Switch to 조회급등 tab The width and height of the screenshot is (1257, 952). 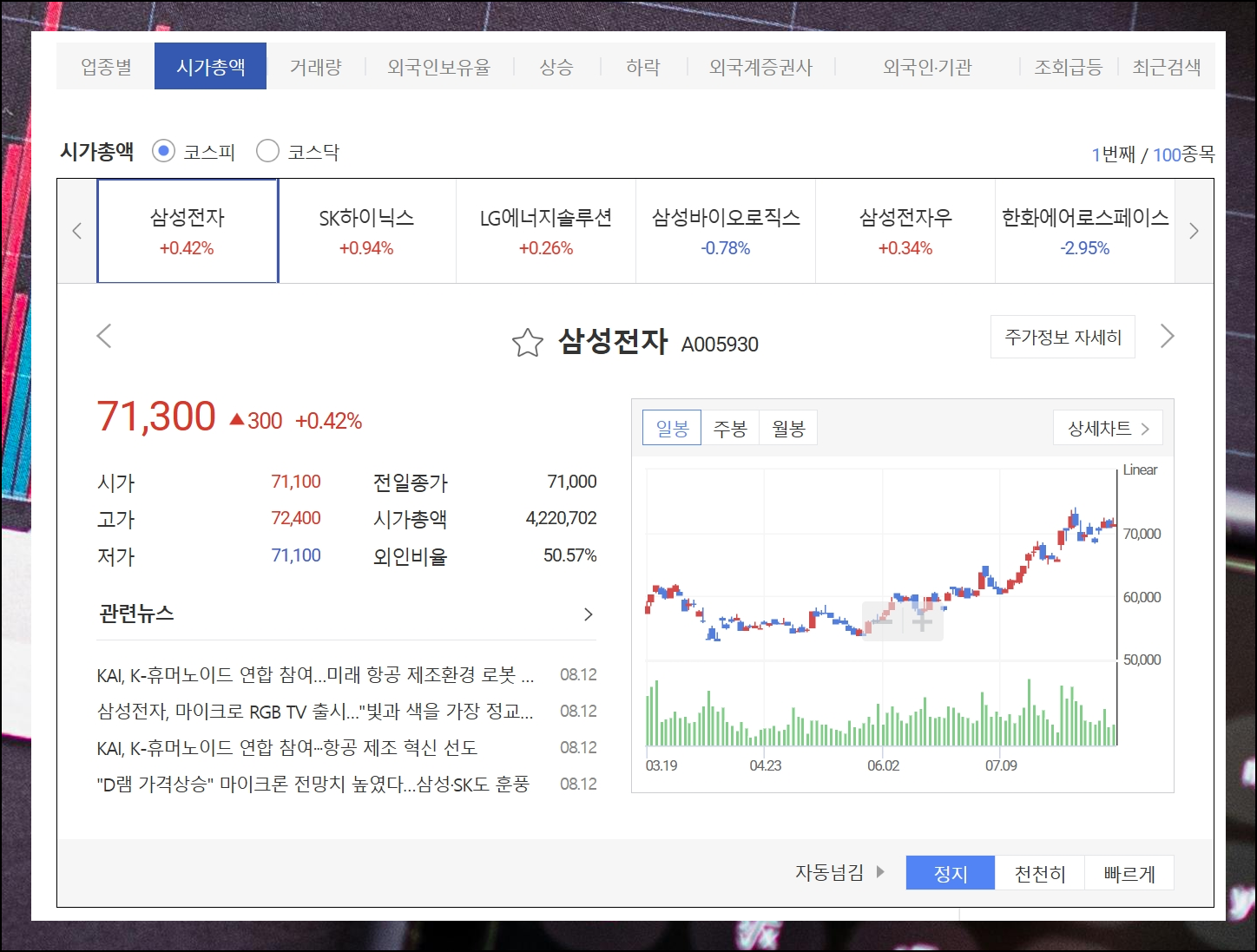click(1069, 67)
